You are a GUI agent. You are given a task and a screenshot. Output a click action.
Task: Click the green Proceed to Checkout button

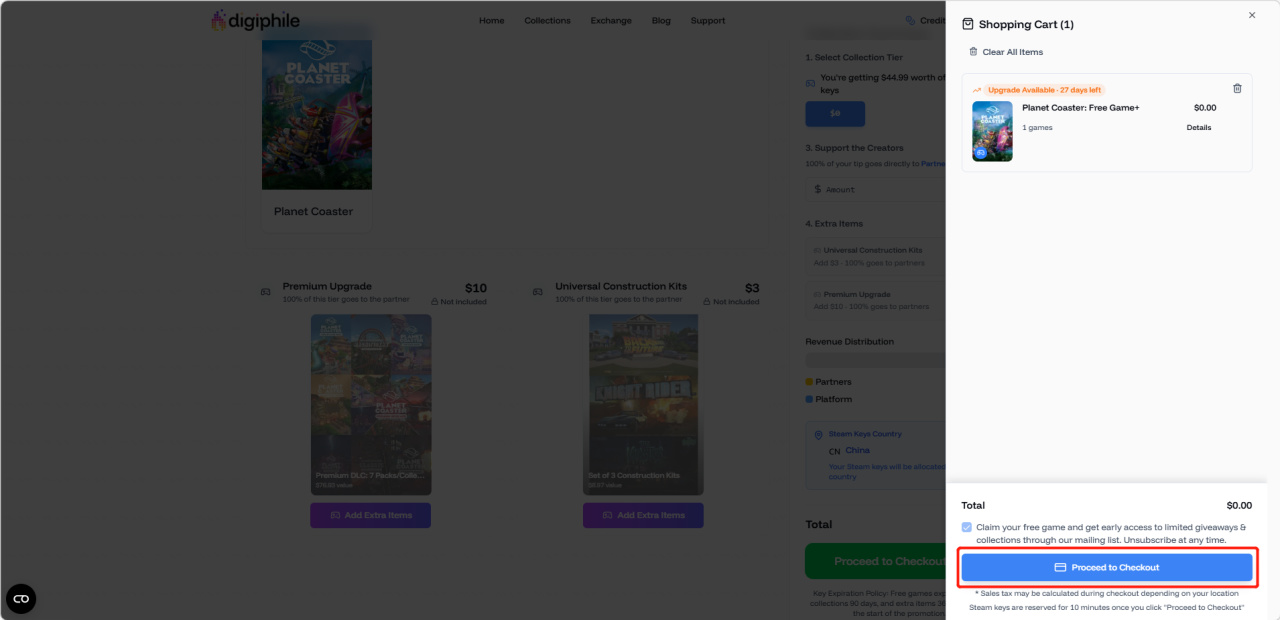(875, 561)
